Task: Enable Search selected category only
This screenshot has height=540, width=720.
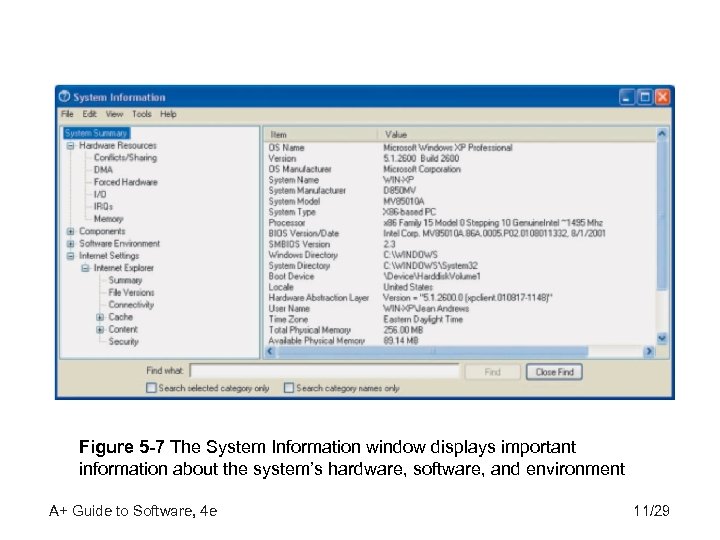Action: coord(151,388)
